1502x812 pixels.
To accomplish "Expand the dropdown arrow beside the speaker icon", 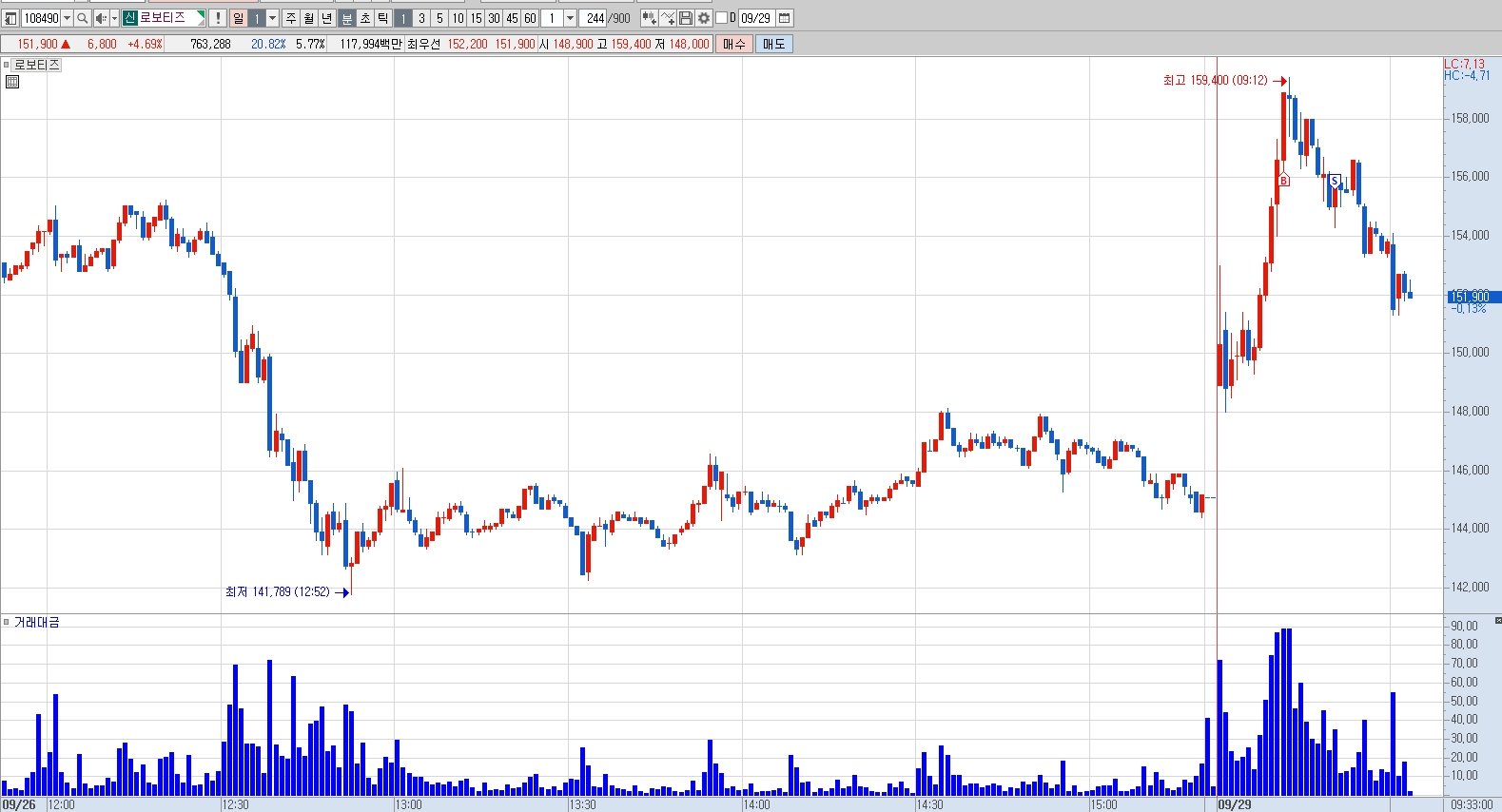I will (114, 18).
